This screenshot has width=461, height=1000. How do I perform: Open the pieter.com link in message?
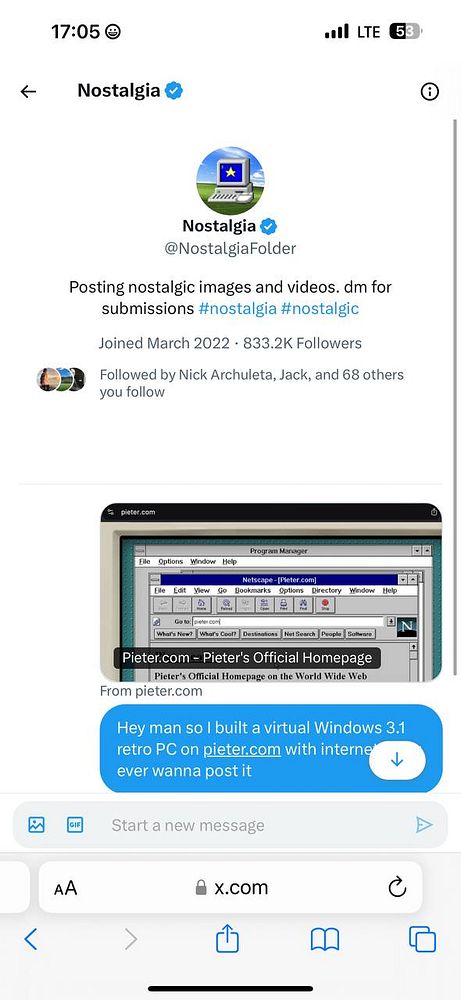[x=242, y=749]
